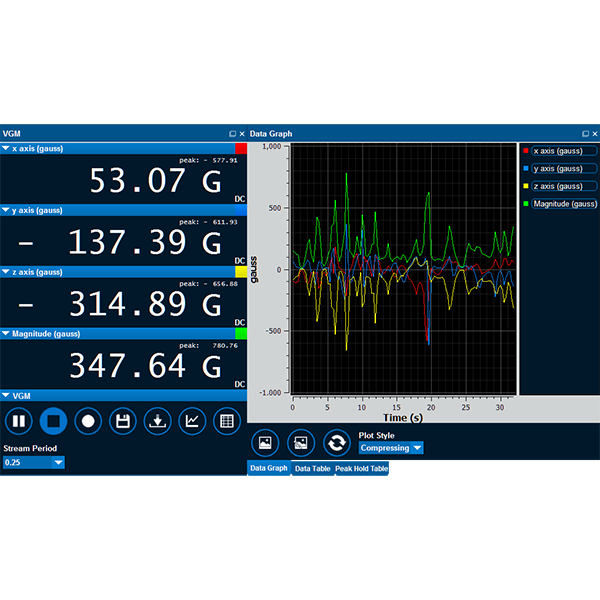The height and width of the screenshot is (600, 600).
Task: Pause the VGM data stream
Action: pos(19,422)
